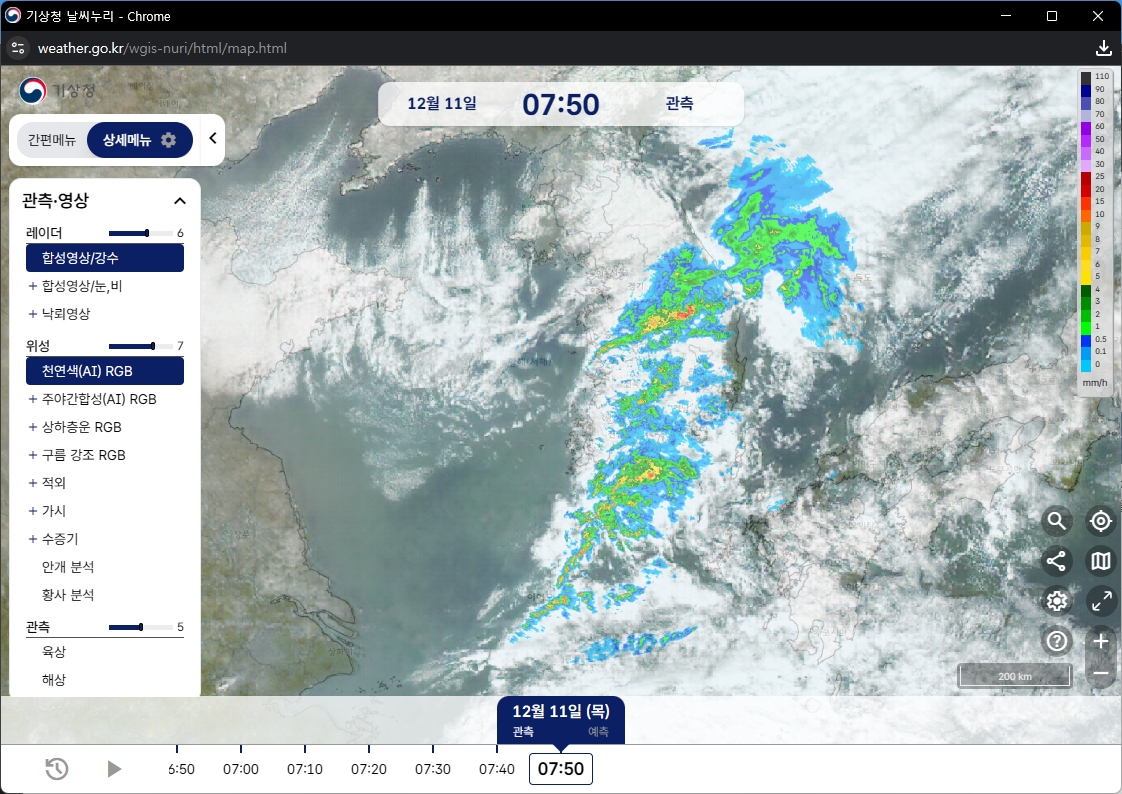
Task: Expand the 수증기 satellite options
Action: click(x=59, y=539)
